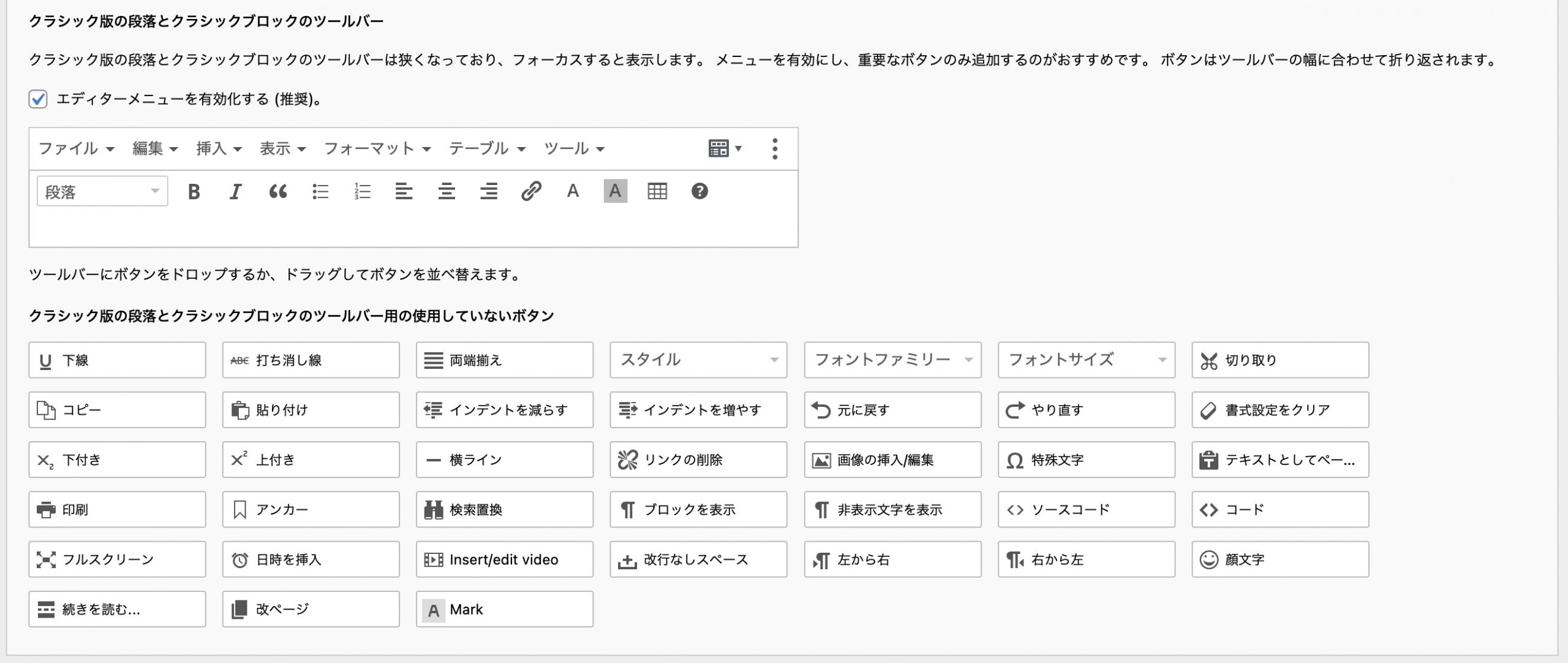The height and width of the screenshot is (663, 1568).
Task: Select the ソースコード button
Action: tap(1087, 509)
